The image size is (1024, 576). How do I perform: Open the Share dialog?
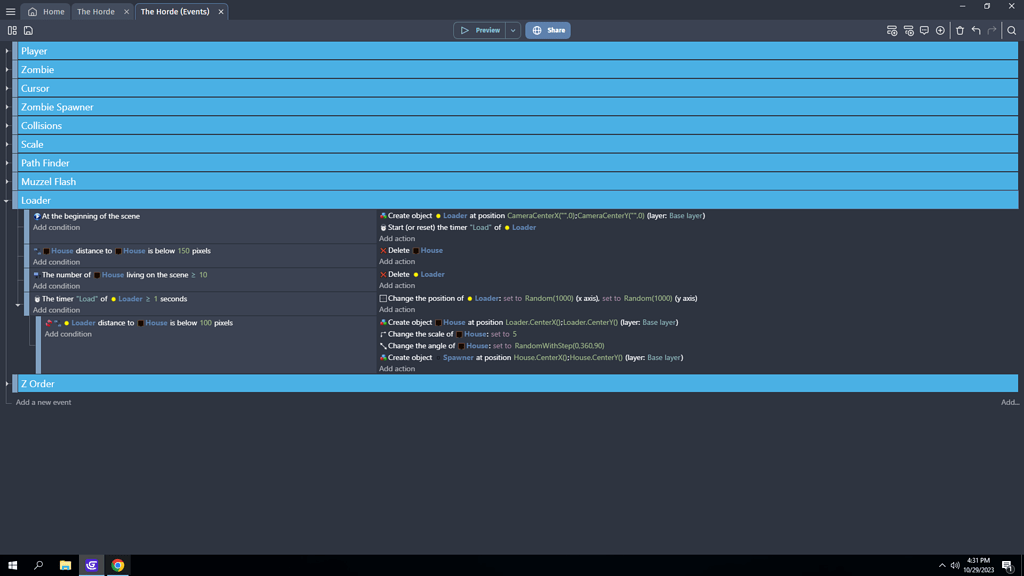point(547,30)
